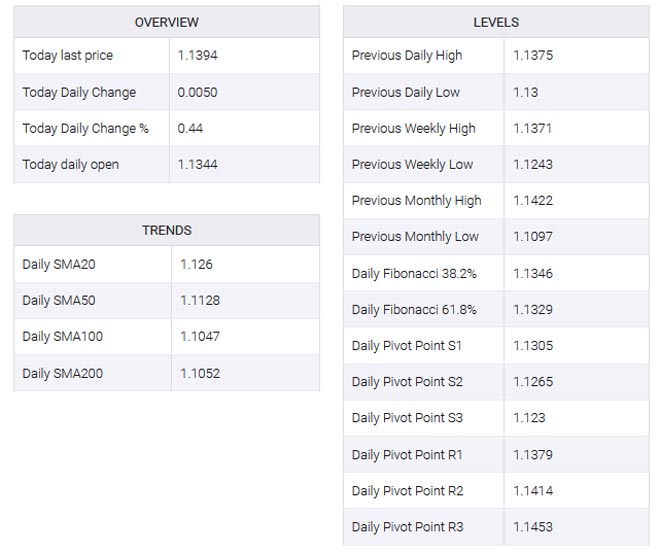This screenshot has height=553, width=660.
Task: Click the 1.1394 last price value
Action: point(197,56)
